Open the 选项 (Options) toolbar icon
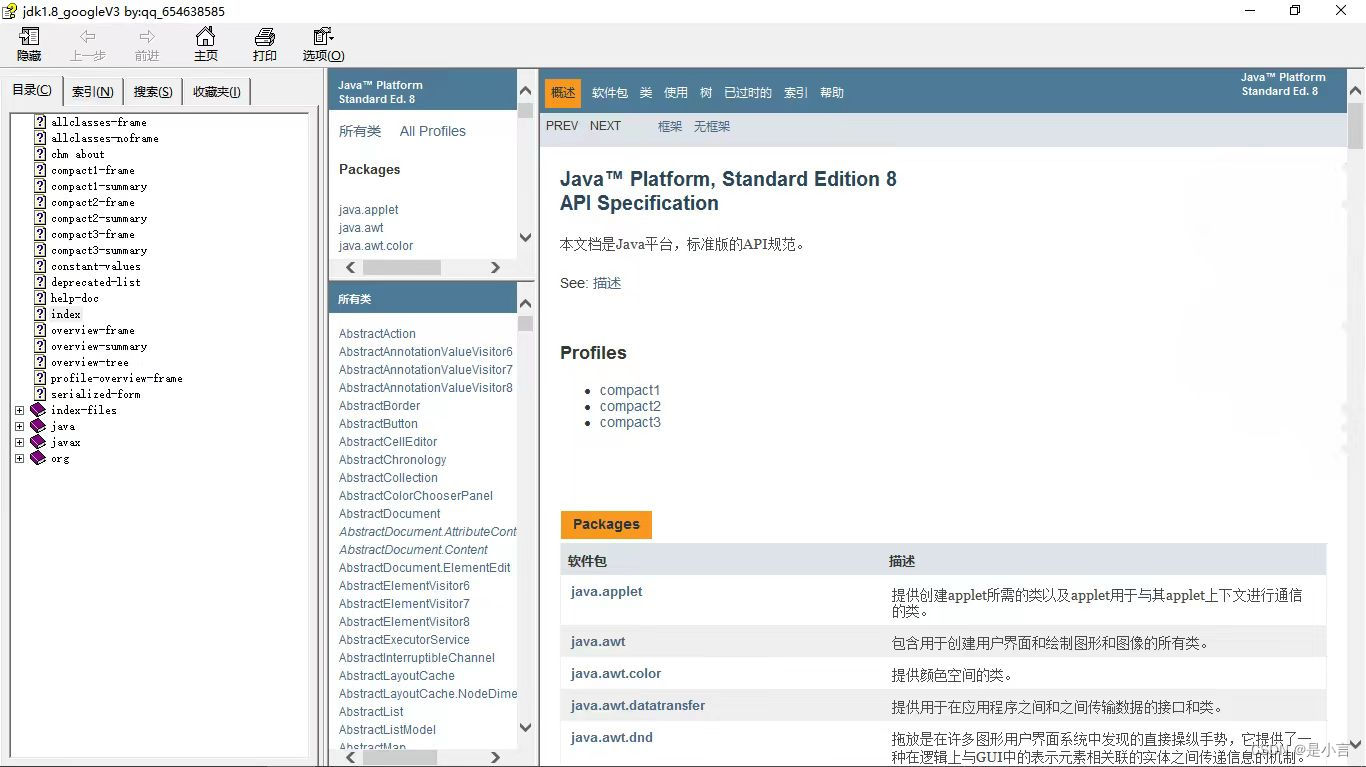The image size is (1366, 767). coord(323,38)
